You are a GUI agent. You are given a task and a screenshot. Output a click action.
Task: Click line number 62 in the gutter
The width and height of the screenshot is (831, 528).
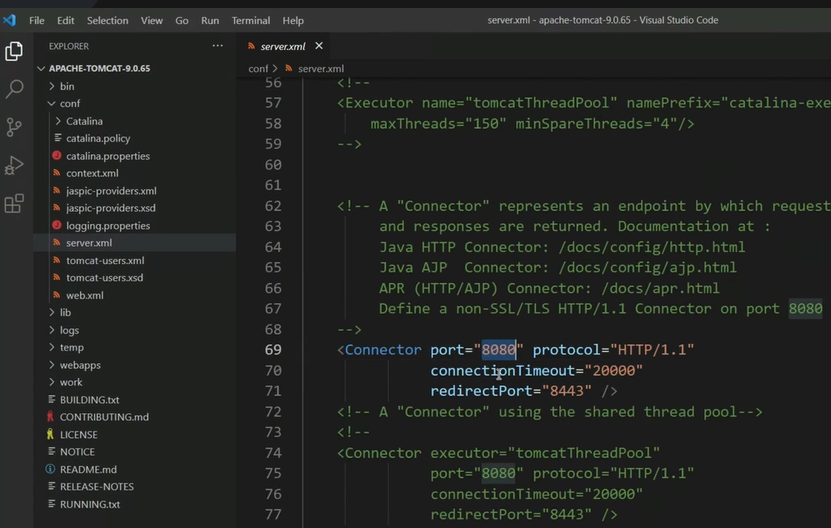273,206
